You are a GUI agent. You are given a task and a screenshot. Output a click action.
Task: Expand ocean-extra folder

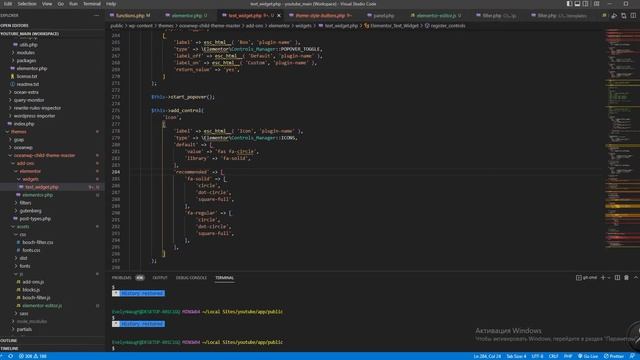point(26,92)
